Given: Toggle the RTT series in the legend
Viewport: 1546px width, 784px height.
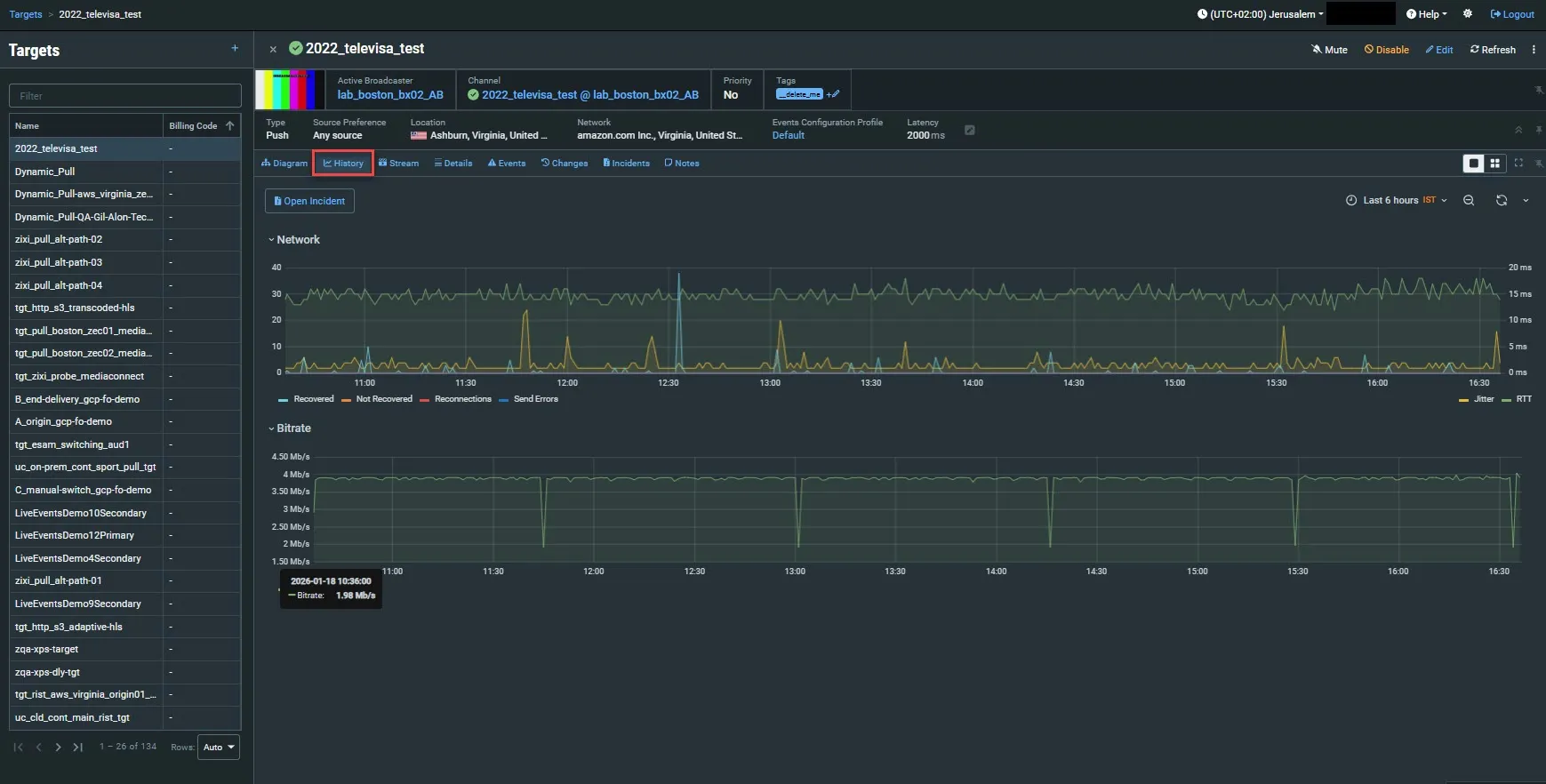Looking at the screenshot, I should coord(1517,399).
